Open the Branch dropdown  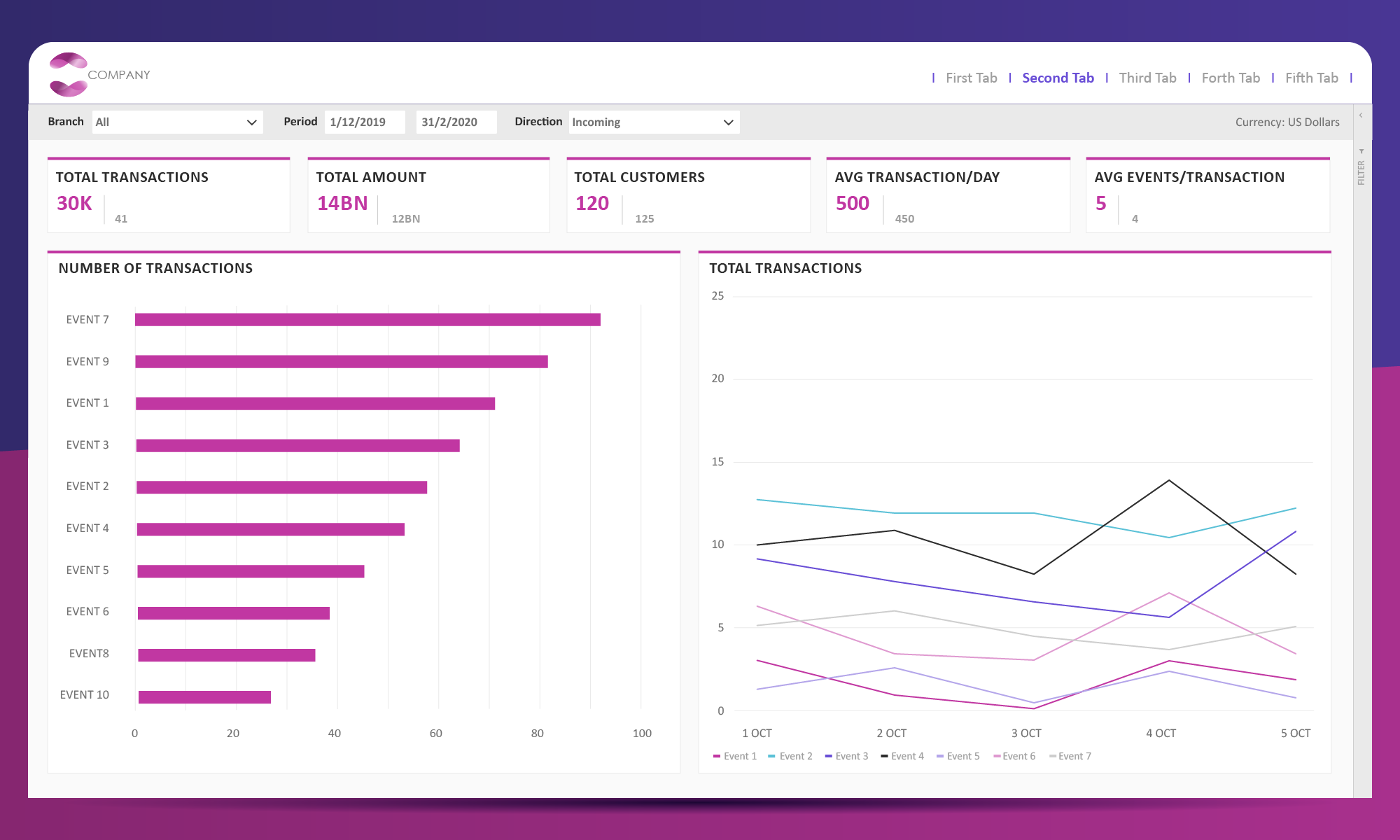178,122
